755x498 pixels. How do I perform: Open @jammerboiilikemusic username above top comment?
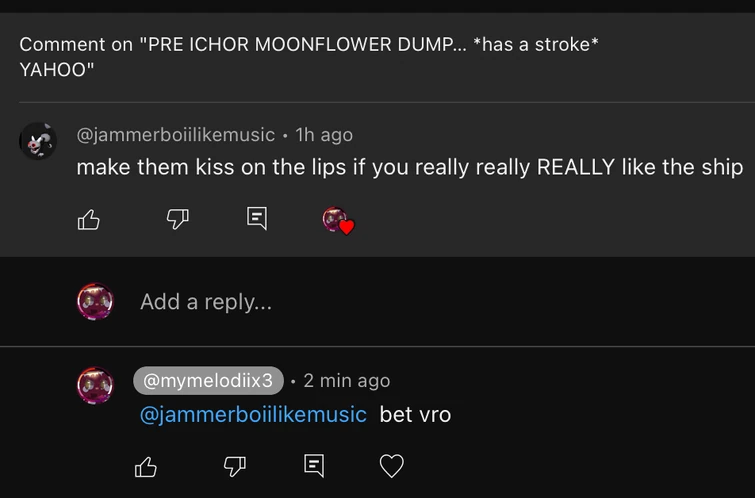[x=176, y=134]
